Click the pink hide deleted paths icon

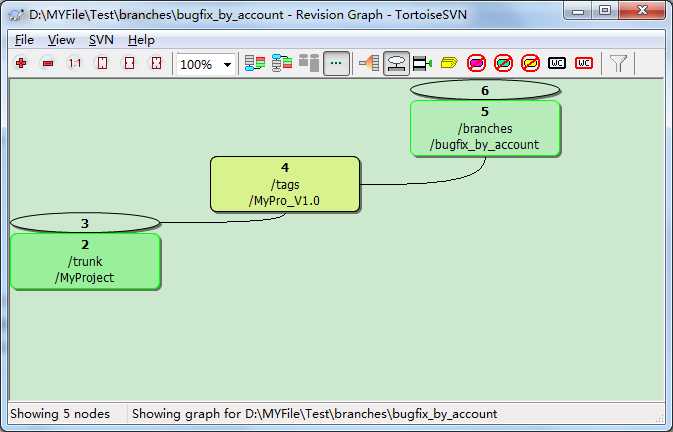click(476, 63)
